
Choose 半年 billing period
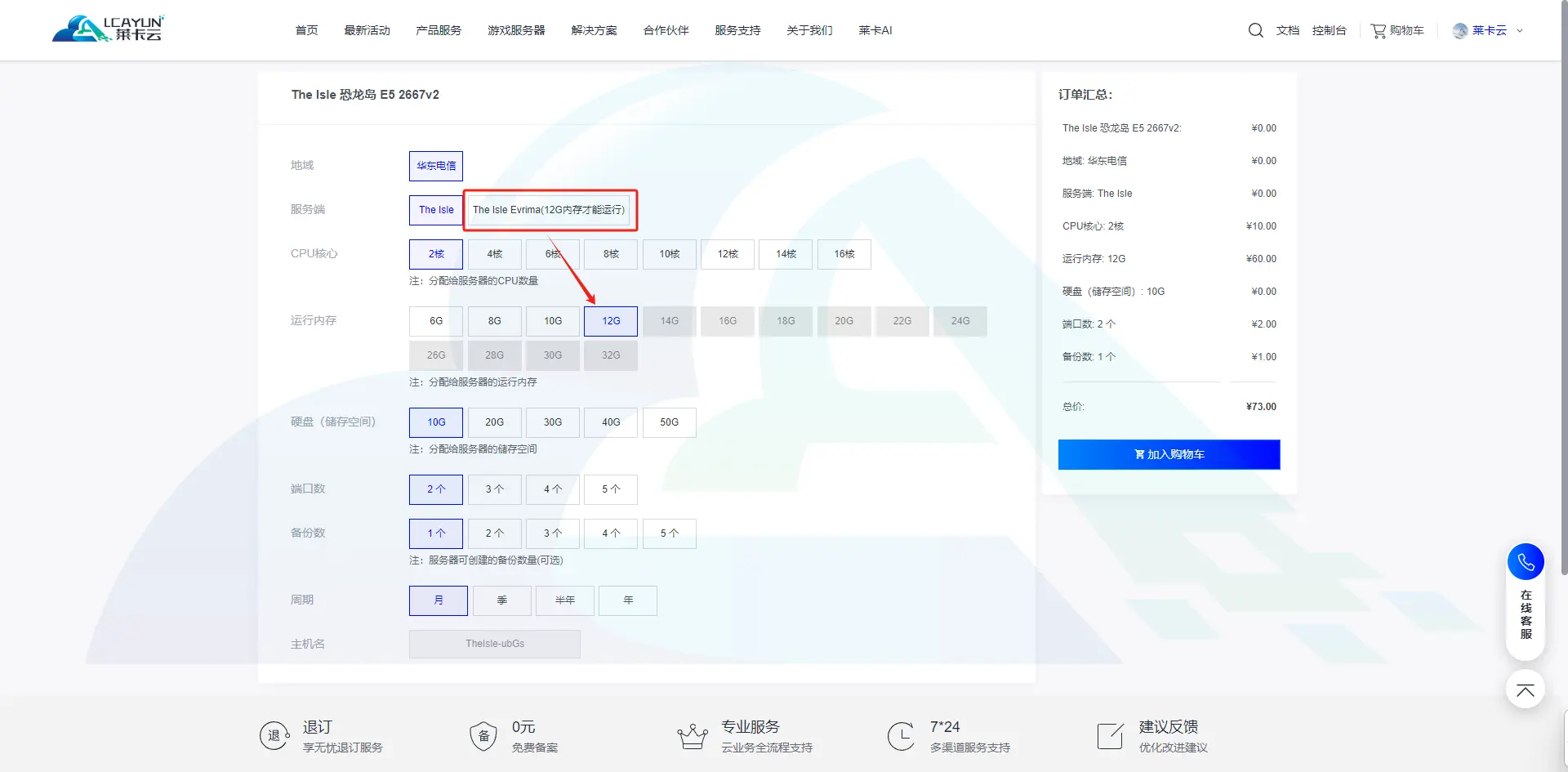565,600
